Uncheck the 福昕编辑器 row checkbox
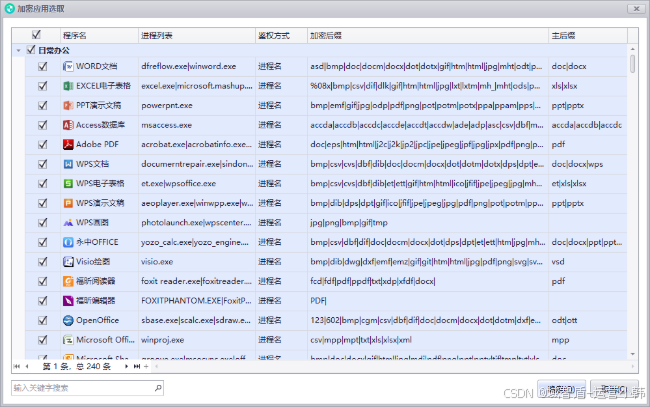The width and height of the screenshot is (650, 407). pos(42,300)
